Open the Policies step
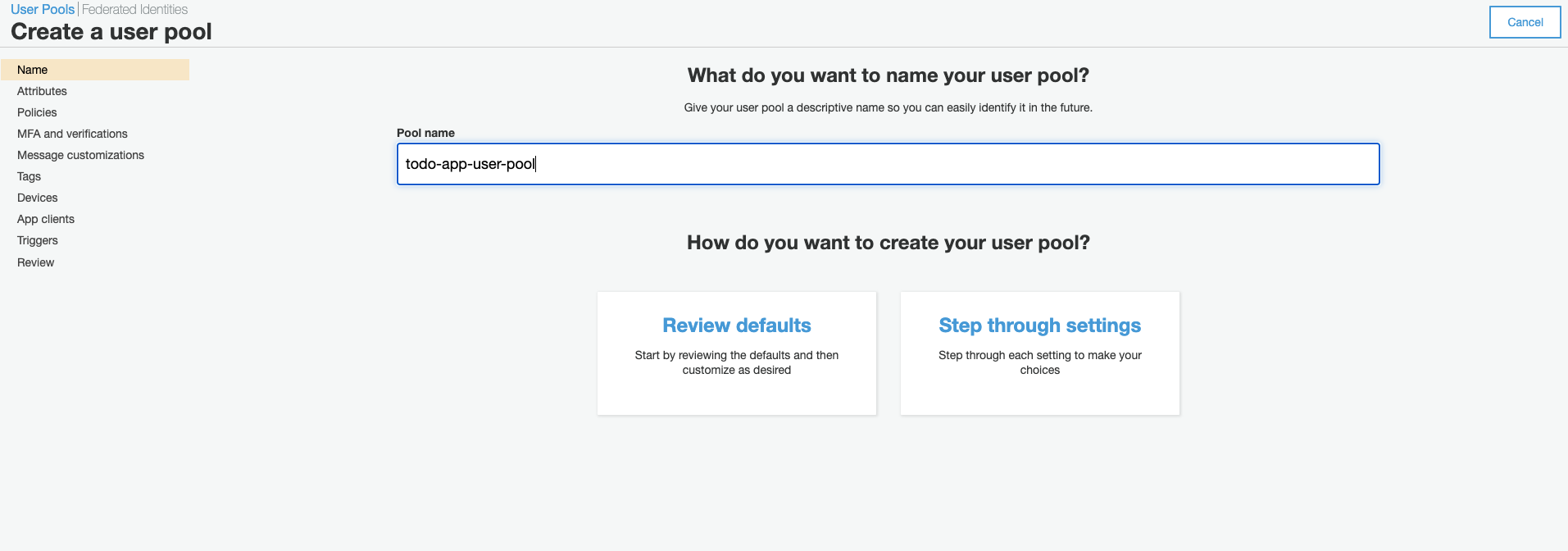Viewport: 1568px width, 551px height. (37, 112)
